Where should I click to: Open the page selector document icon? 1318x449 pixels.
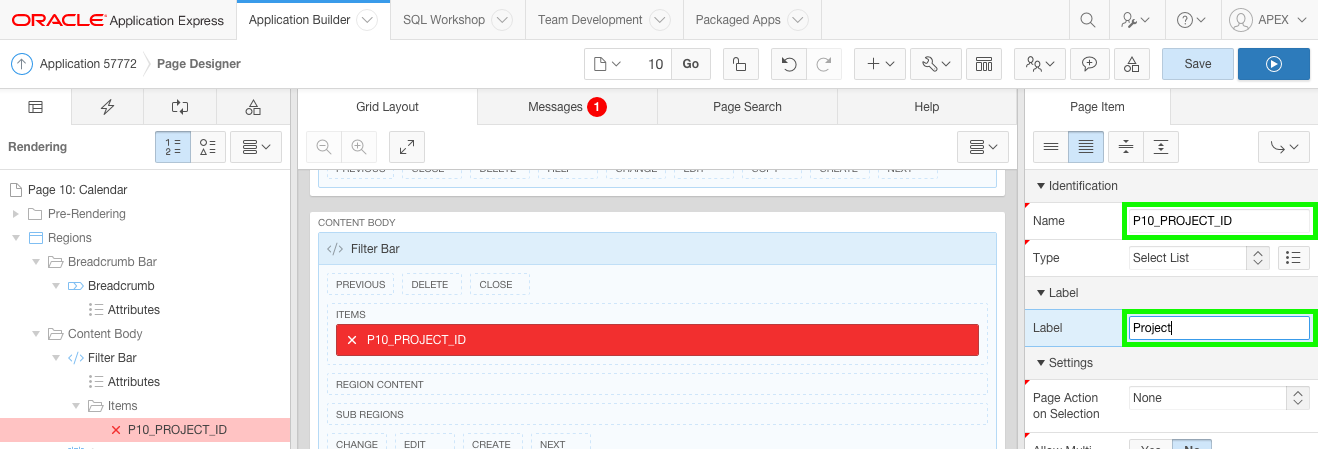[607, 64]
